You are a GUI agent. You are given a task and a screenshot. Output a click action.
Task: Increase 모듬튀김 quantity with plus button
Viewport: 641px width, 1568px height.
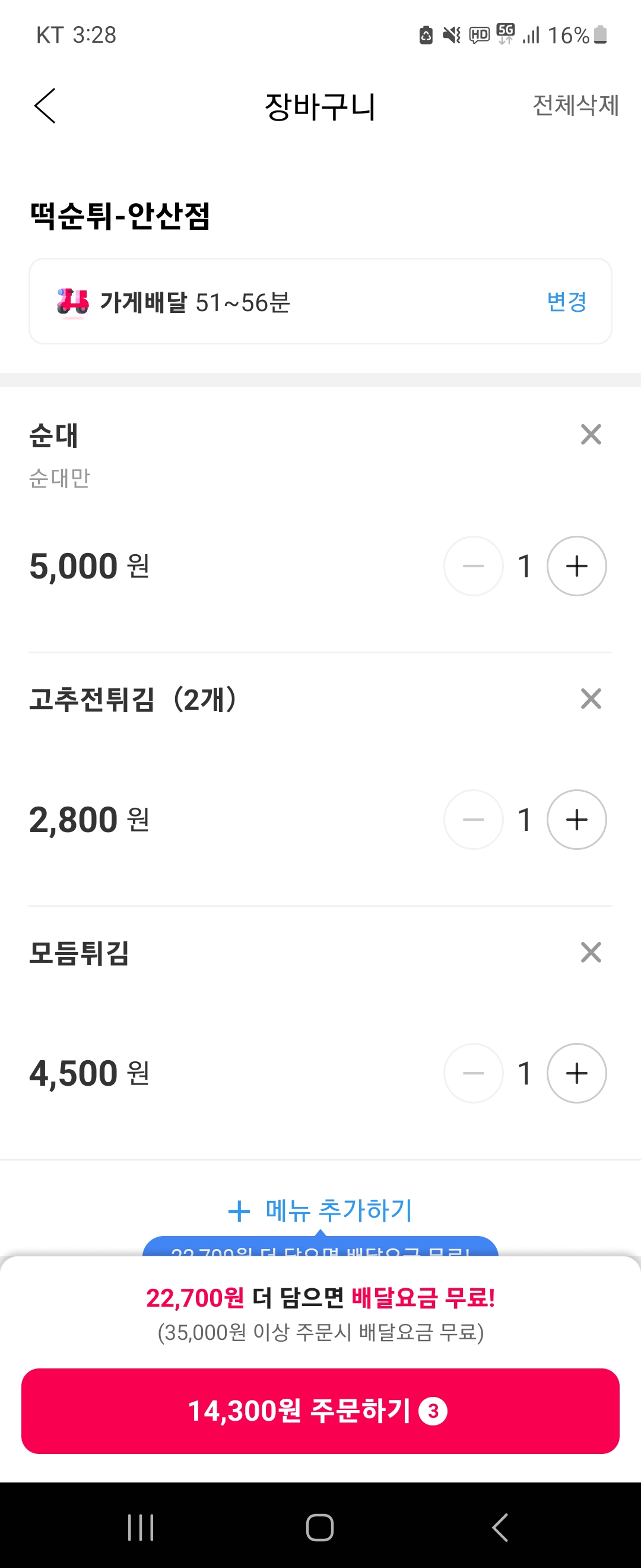pos(576,1073)
